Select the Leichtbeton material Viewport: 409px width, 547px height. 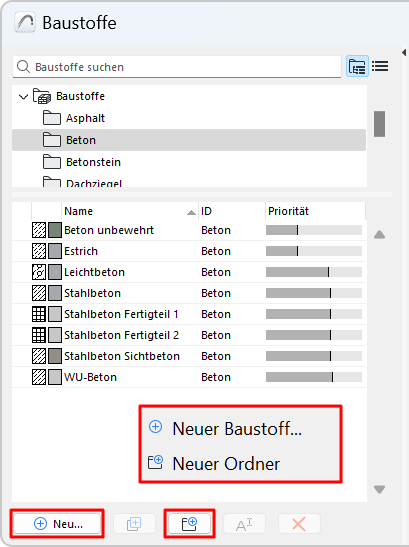coord(189,272)
